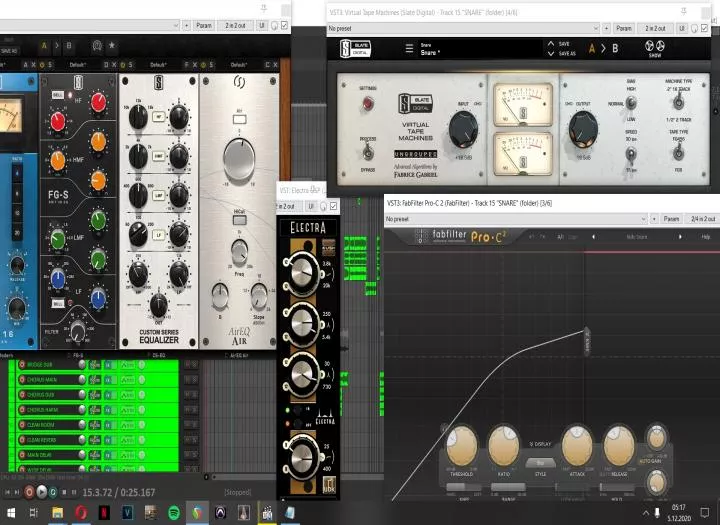Go to project end in transport

17,492
